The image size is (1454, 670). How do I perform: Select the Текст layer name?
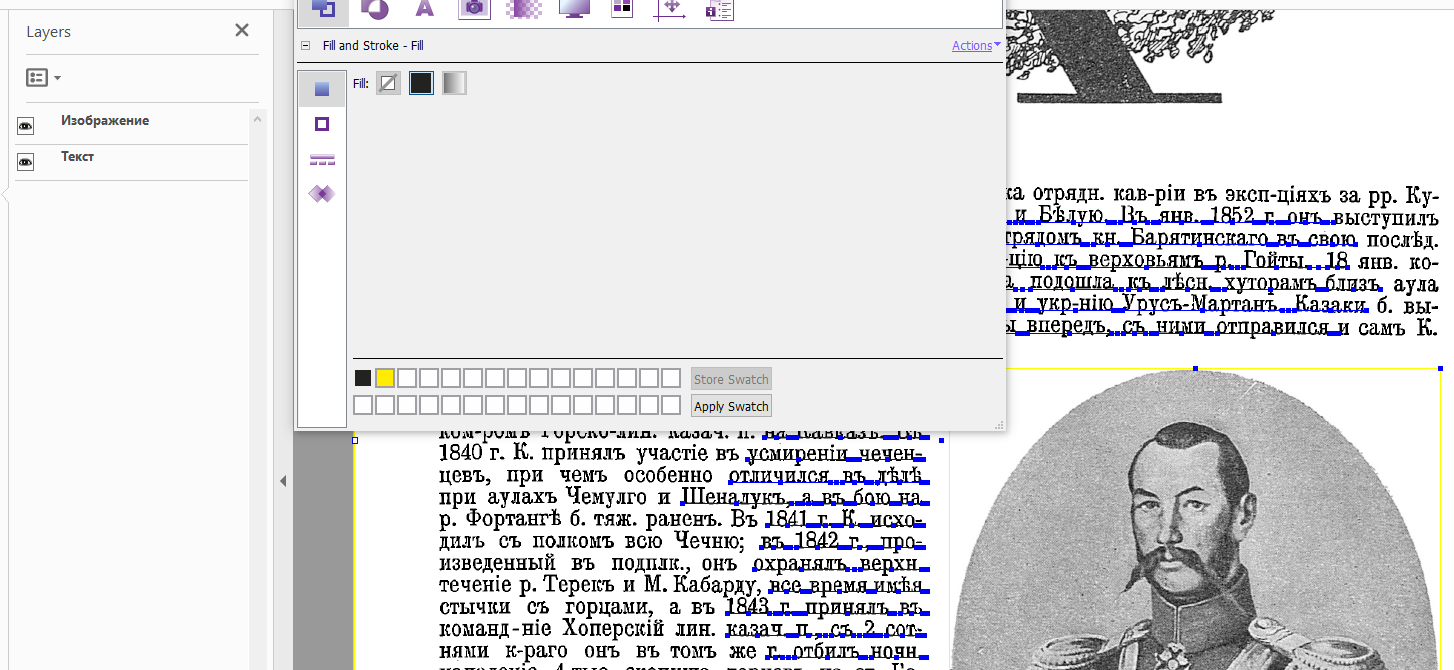pyautogui.click(x=78, y=157)
